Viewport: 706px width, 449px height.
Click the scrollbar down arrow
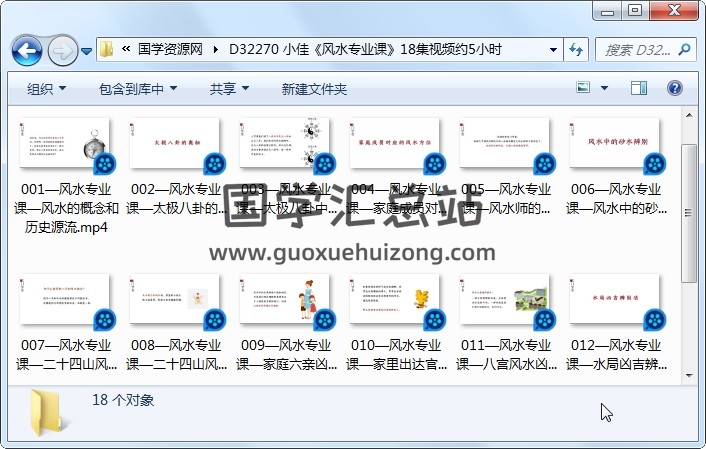point(689,375)
